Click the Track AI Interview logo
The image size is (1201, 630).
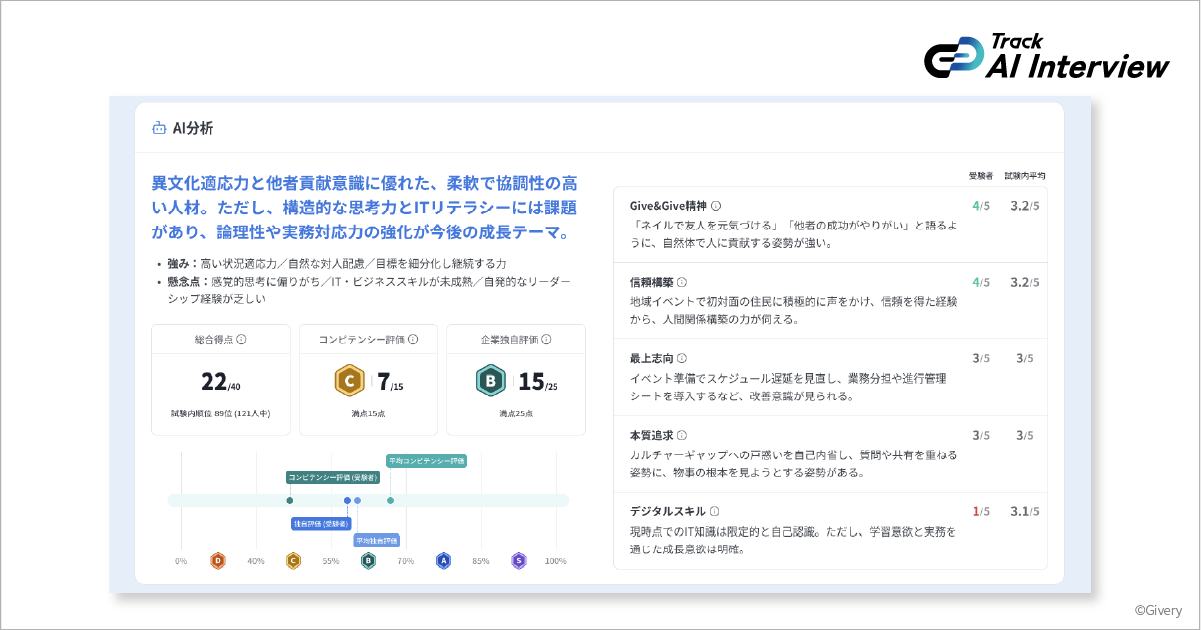(x=1046, y=57)
